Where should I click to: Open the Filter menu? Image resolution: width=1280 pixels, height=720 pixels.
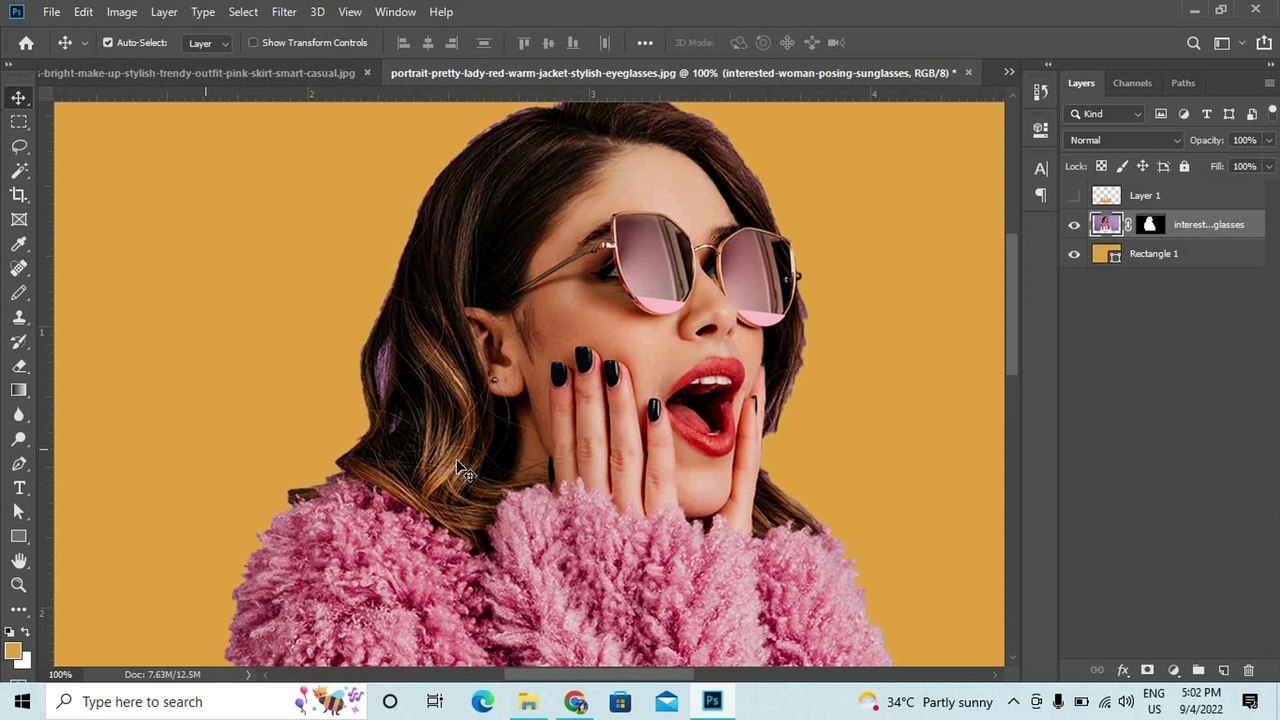(284, 12)
